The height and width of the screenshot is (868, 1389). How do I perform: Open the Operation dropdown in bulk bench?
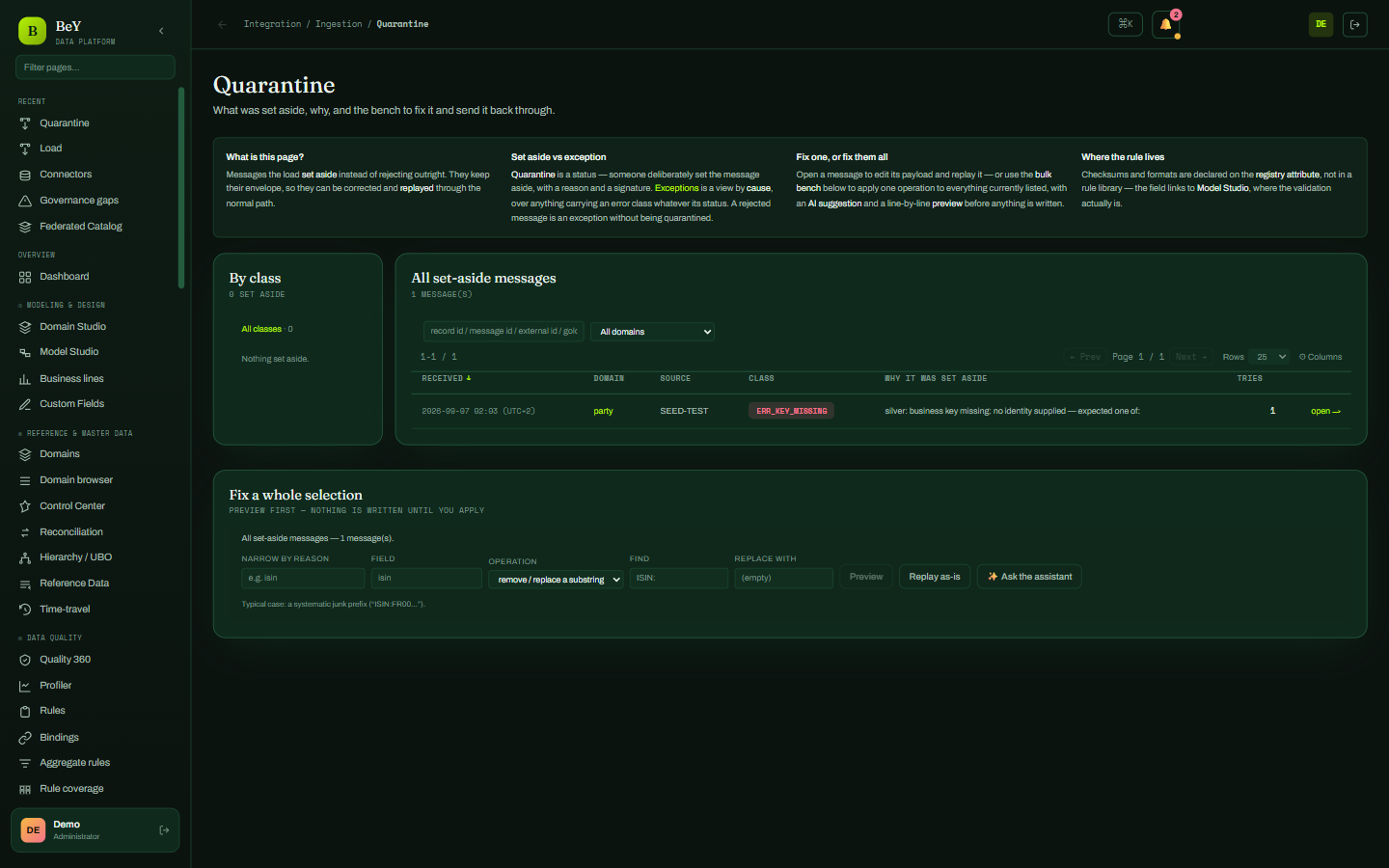click(x=556, y=580)
